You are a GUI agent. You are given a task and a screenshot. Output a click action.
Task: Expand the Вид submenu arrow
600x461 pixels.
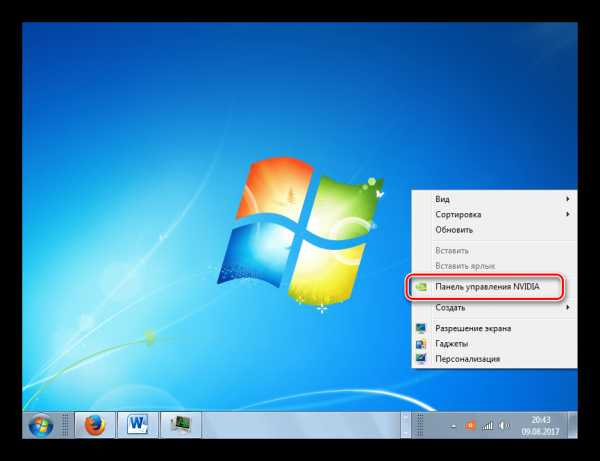[x=567, y=199]
